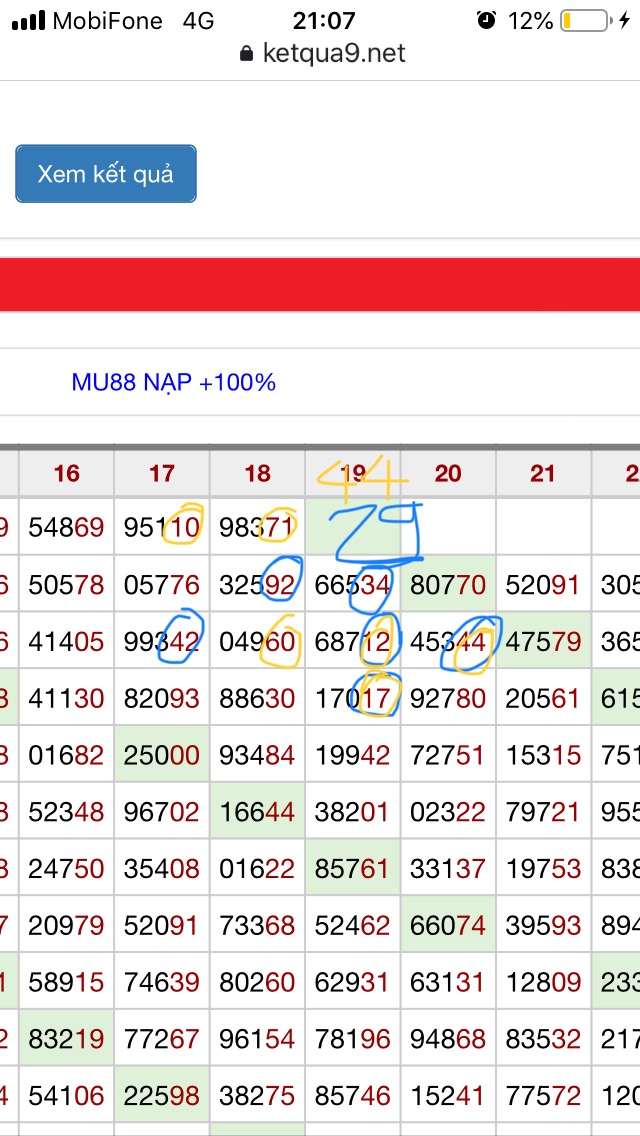Tap the battery indicator icon
The image size is (640, 1136).
tap(586, 20)
